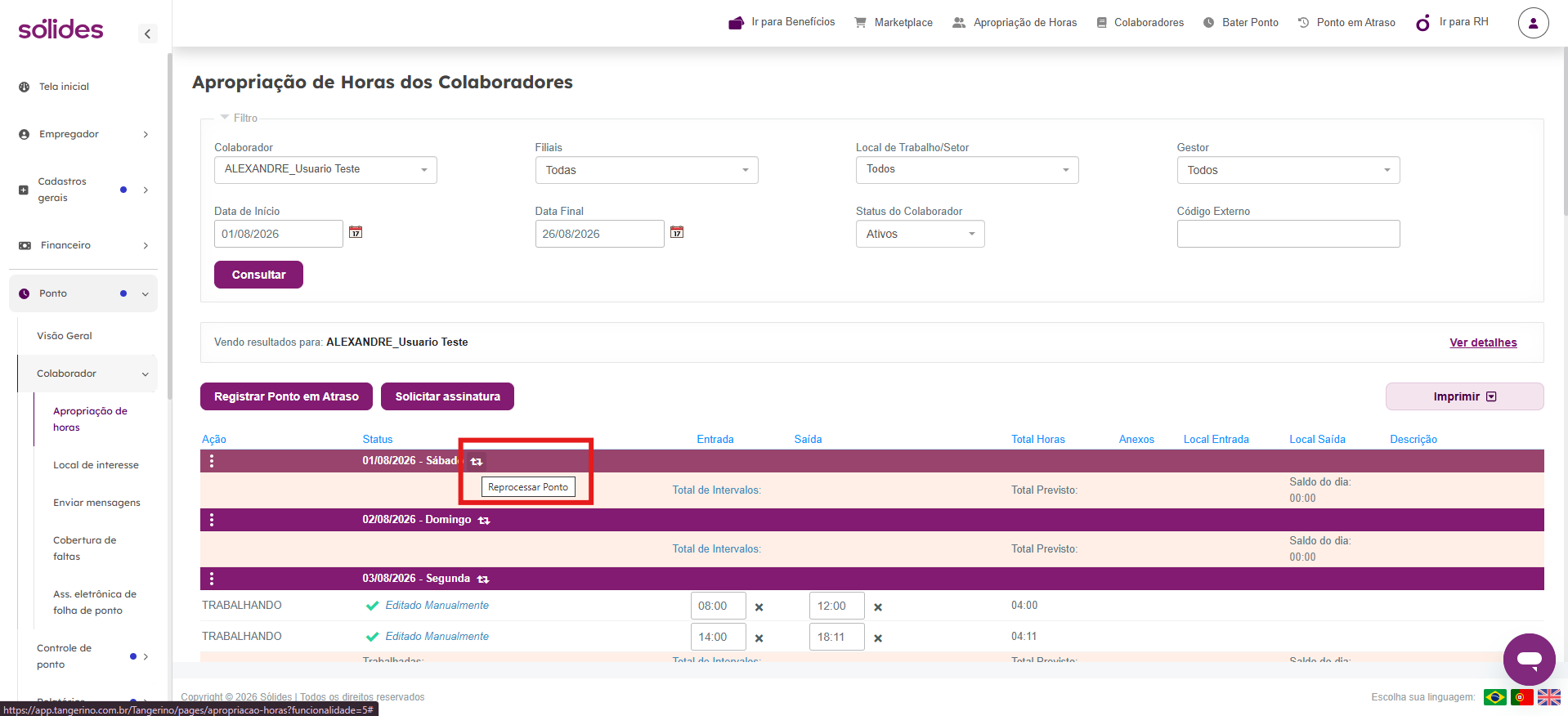The height and width of the screenshot is (716, 1568).
Task: Click Registrar Ponto em Atraso button
Action: (286, 396)
